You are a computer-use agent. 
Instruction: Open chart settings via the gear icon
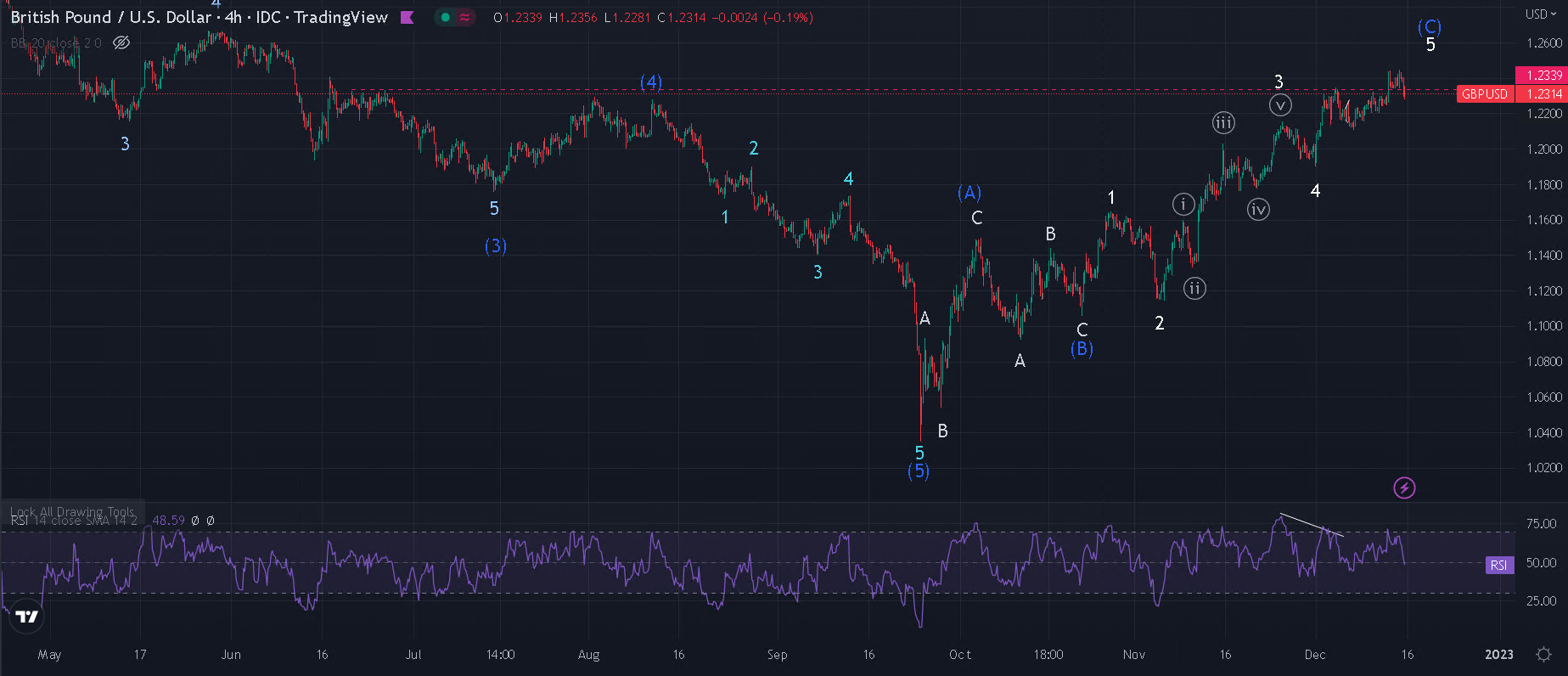pos(1543,654)
